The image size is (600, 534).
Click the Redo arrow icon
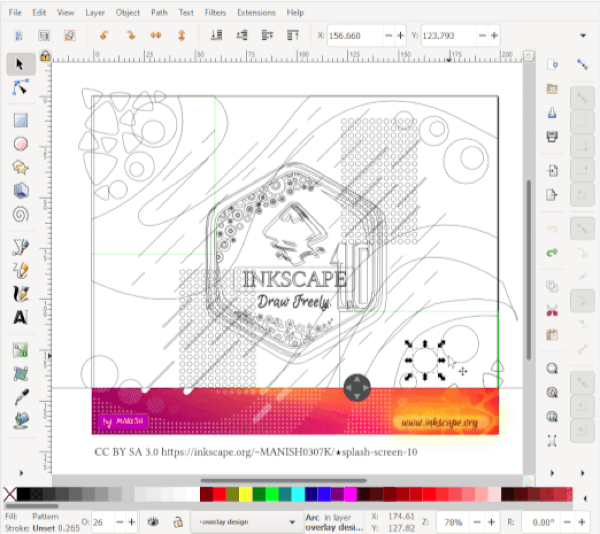552,252
